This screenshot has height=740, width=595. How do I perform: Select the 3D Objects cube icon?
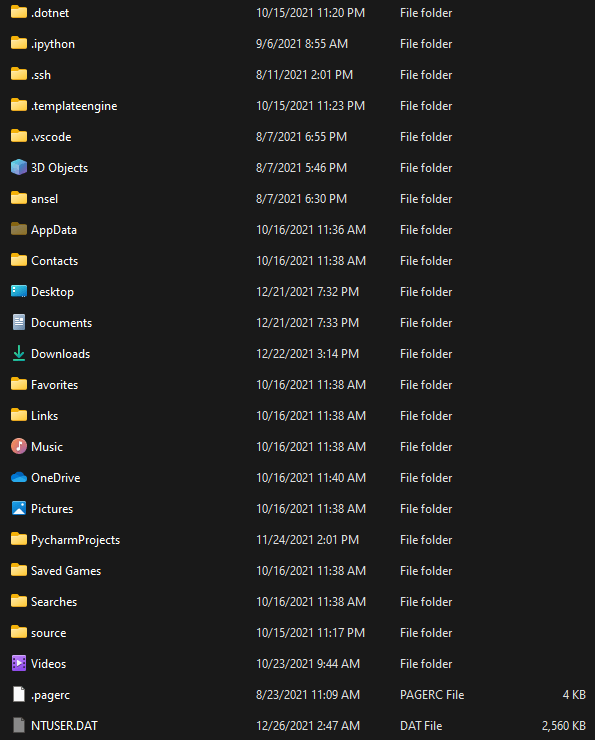tap(19, 168)
